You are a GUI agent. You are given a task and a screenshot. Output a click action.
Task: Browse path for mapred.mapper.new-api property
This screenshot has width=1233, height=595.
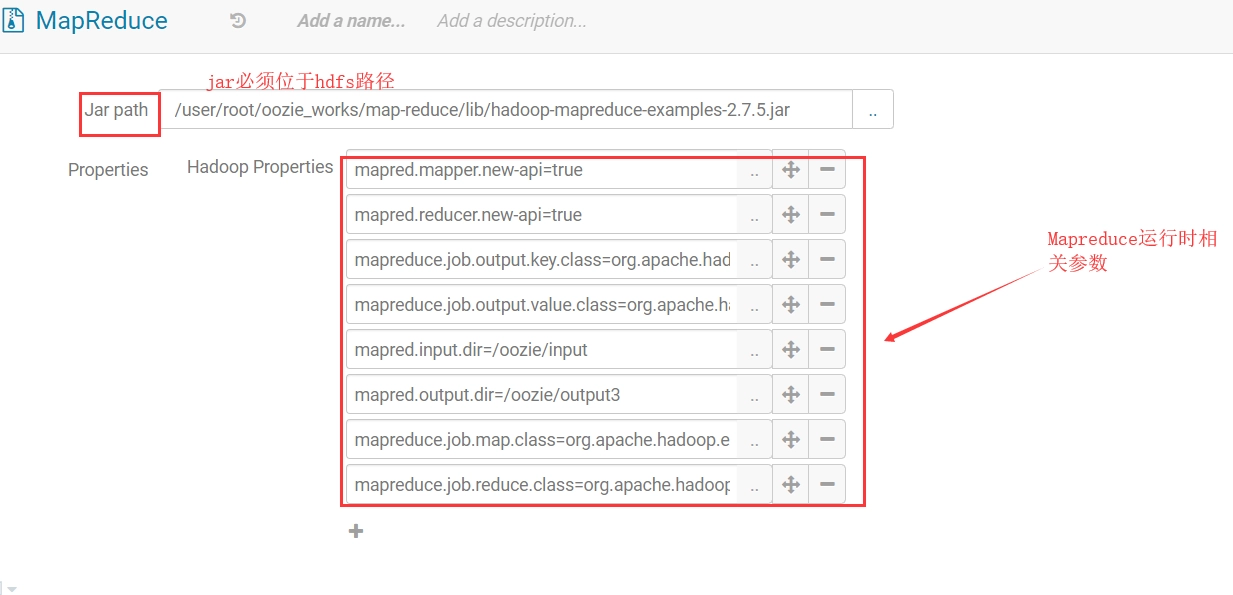[754, 170]
